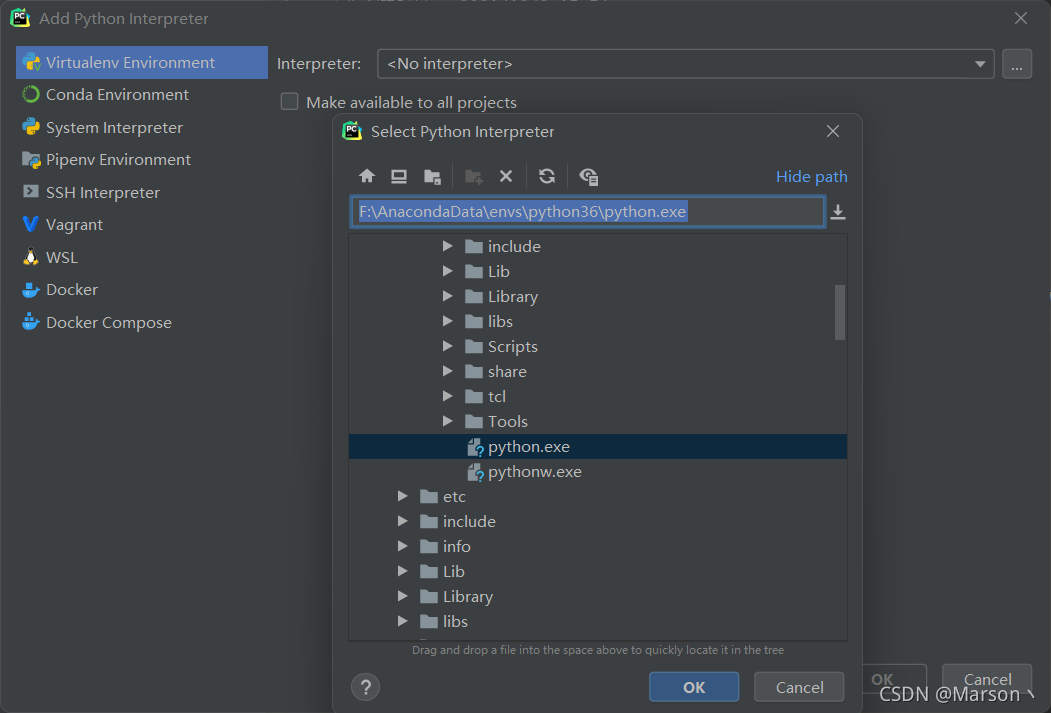Image resolution: width=1051 pixels, height=713 pixels.
Task: Click the Virtualenv Environment python icon
Action: 31,62
